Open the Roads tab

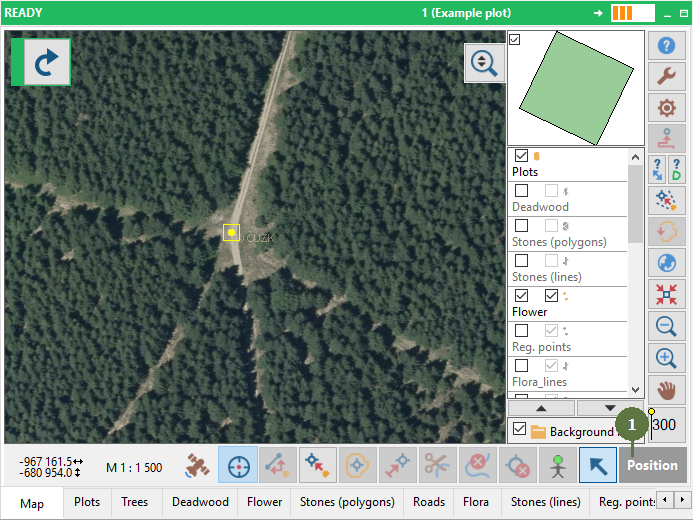click(x=429, y=502)
